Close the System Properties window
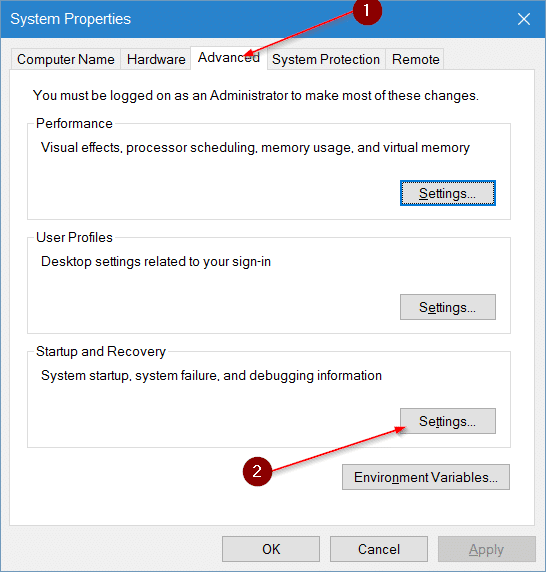The image size is (546, 572). (x=524, y=19)
